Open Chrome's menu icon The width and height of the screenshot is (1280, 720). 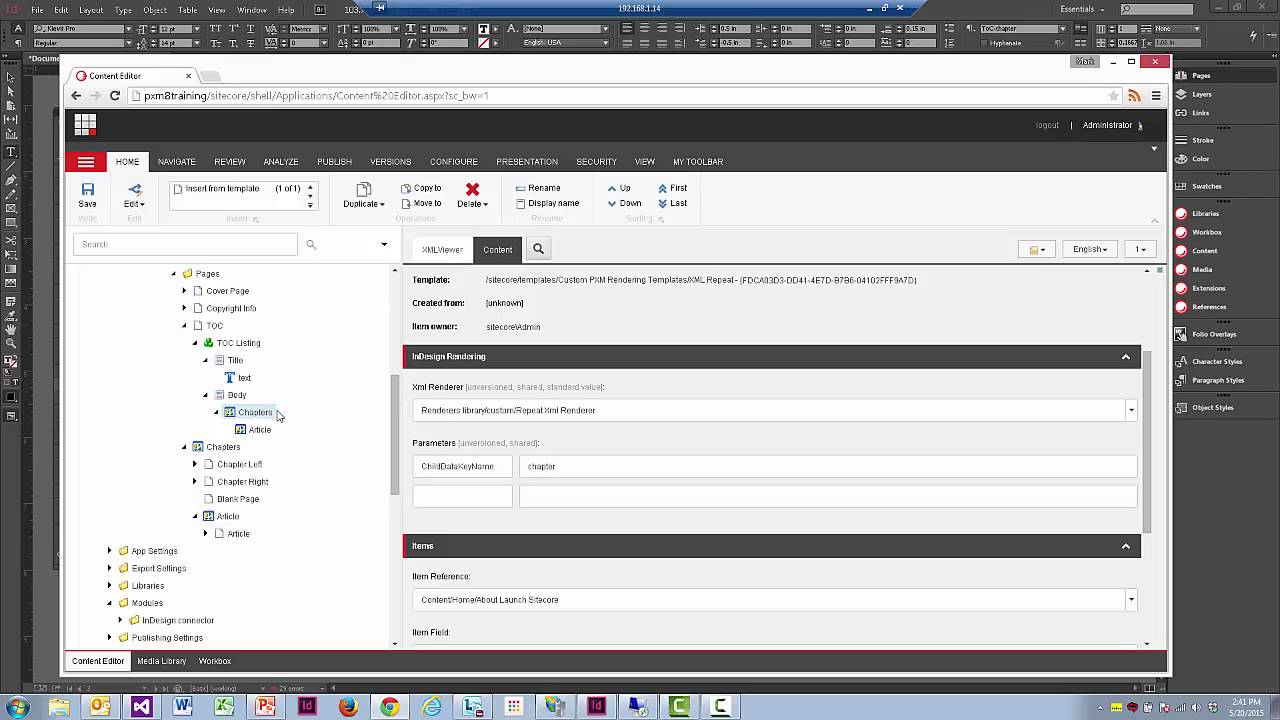pyautogui.click(x=1155, y=96)
